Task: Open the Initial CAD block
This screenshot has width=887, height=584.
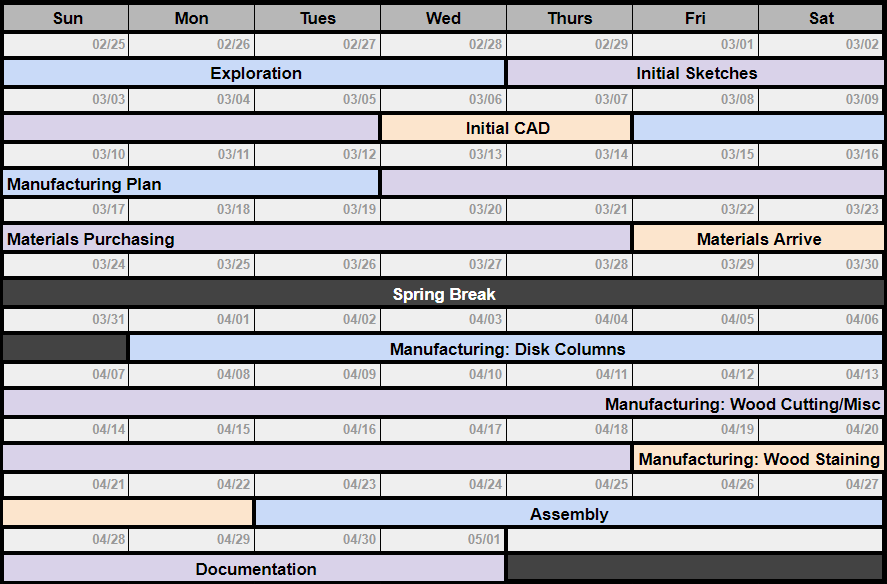Action: pyautogui.click(x=506, y=128)
